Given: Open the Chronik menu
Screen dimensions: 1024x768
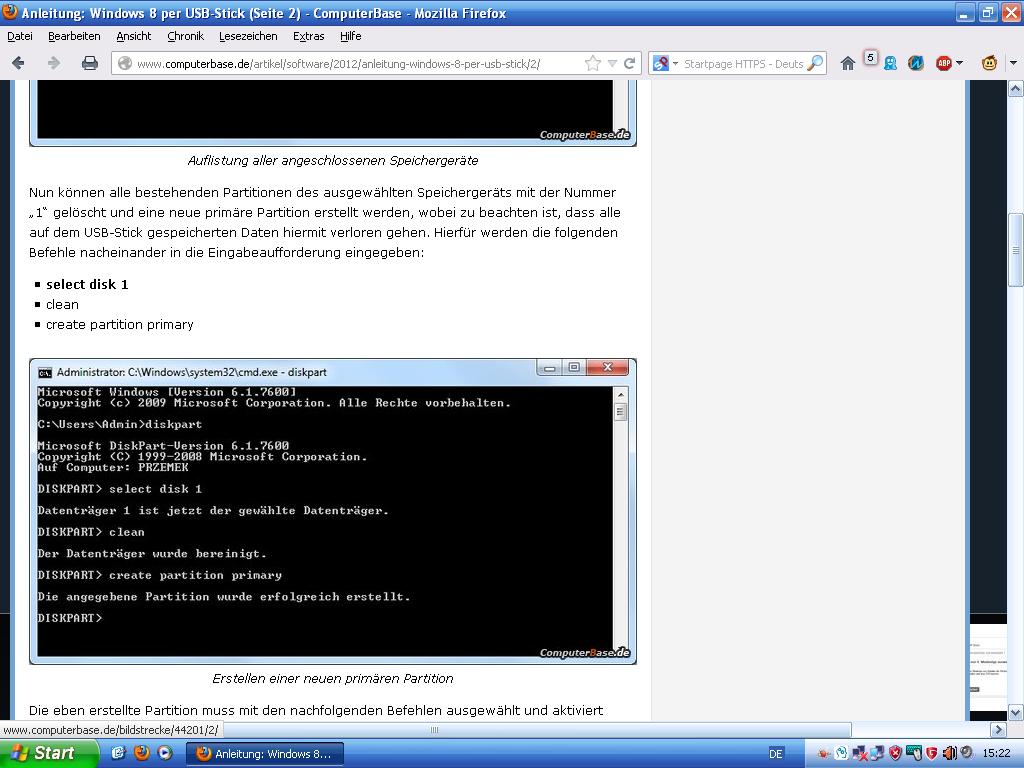Looking at the screenshot, I should 185,36.
